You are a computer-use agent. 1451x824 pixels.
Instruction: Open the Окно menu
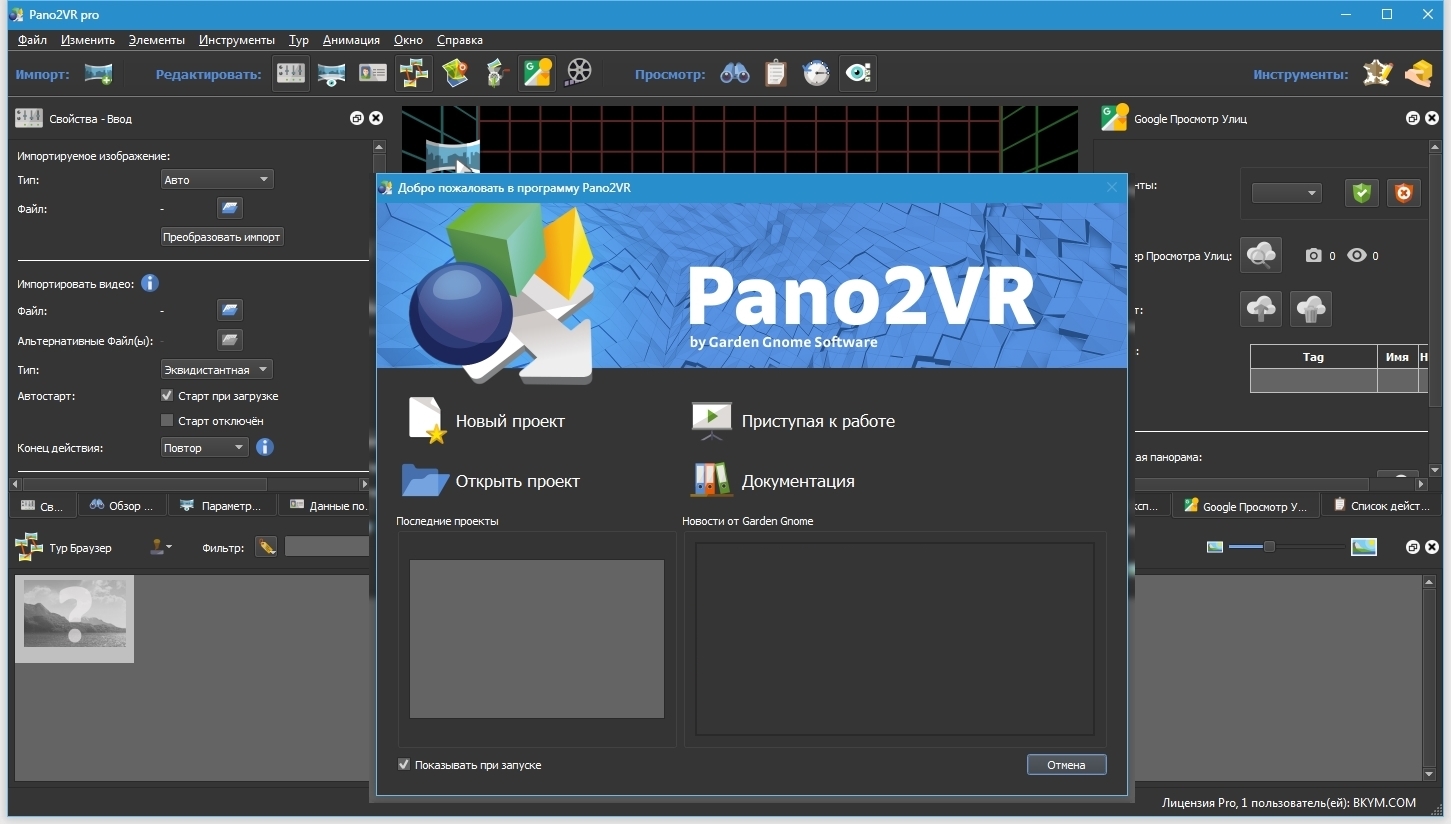(408, 40)
